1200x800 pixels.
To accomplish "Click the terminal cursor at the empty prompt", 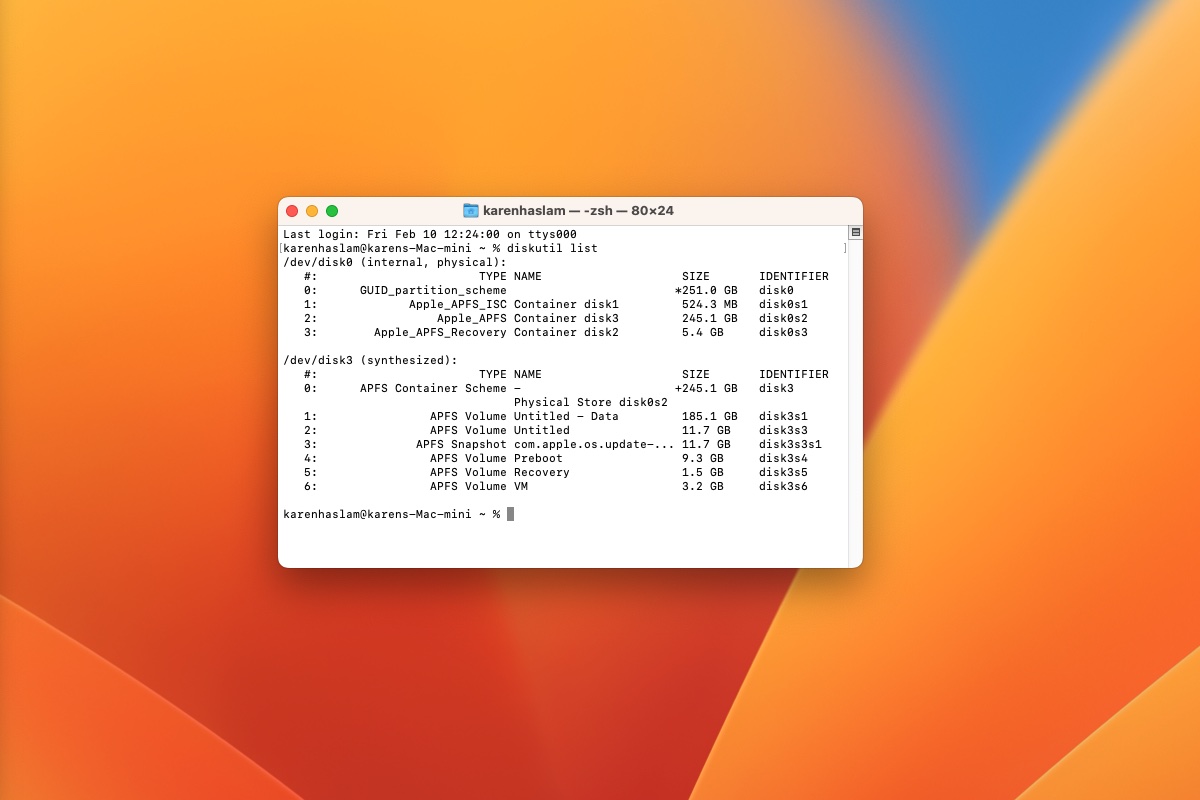I will 510,514.
